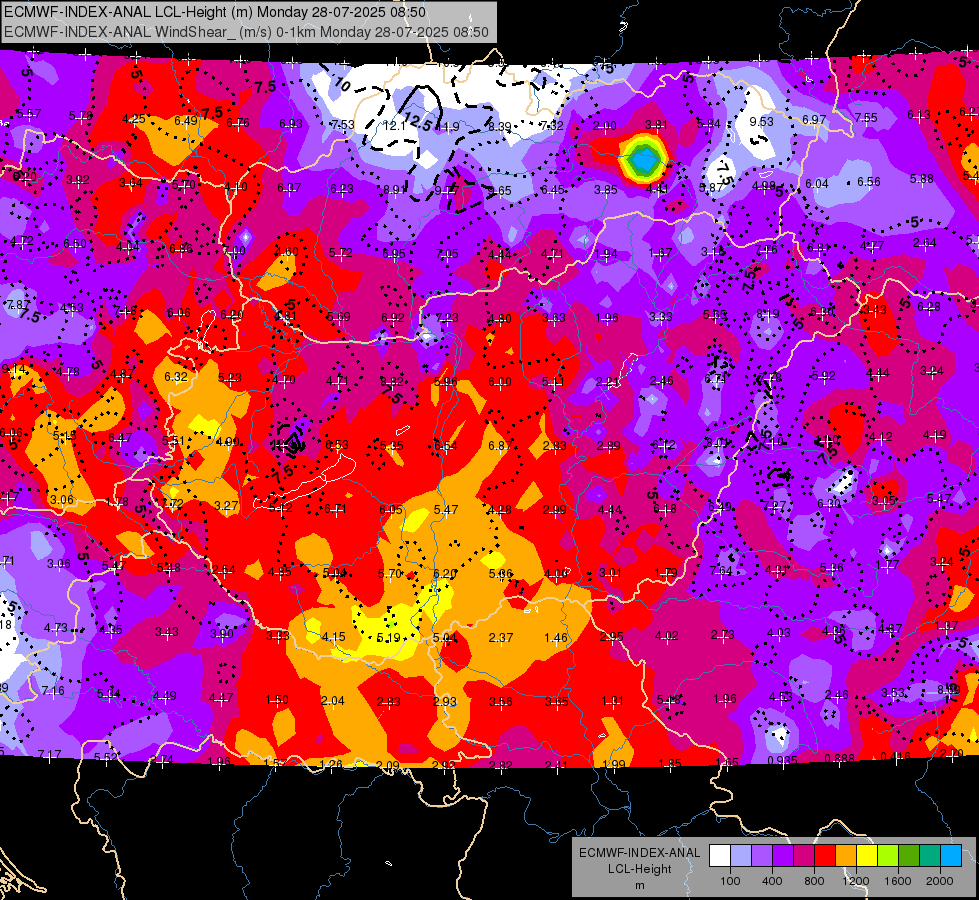
Task: Click the wind shear value '3.56'
Action: tap(501, 702)
